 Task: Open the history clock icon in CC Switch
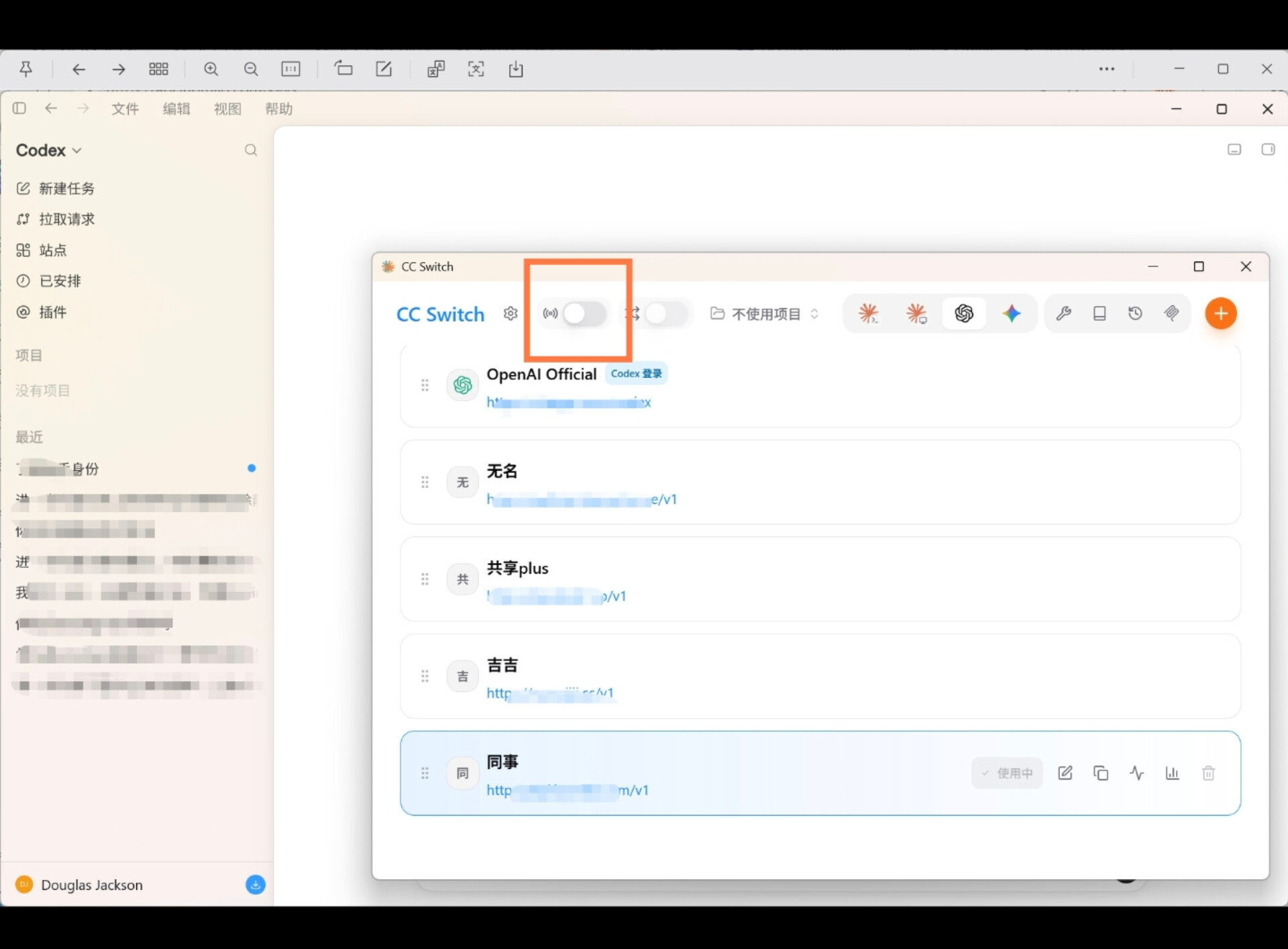coord(1135,313)
